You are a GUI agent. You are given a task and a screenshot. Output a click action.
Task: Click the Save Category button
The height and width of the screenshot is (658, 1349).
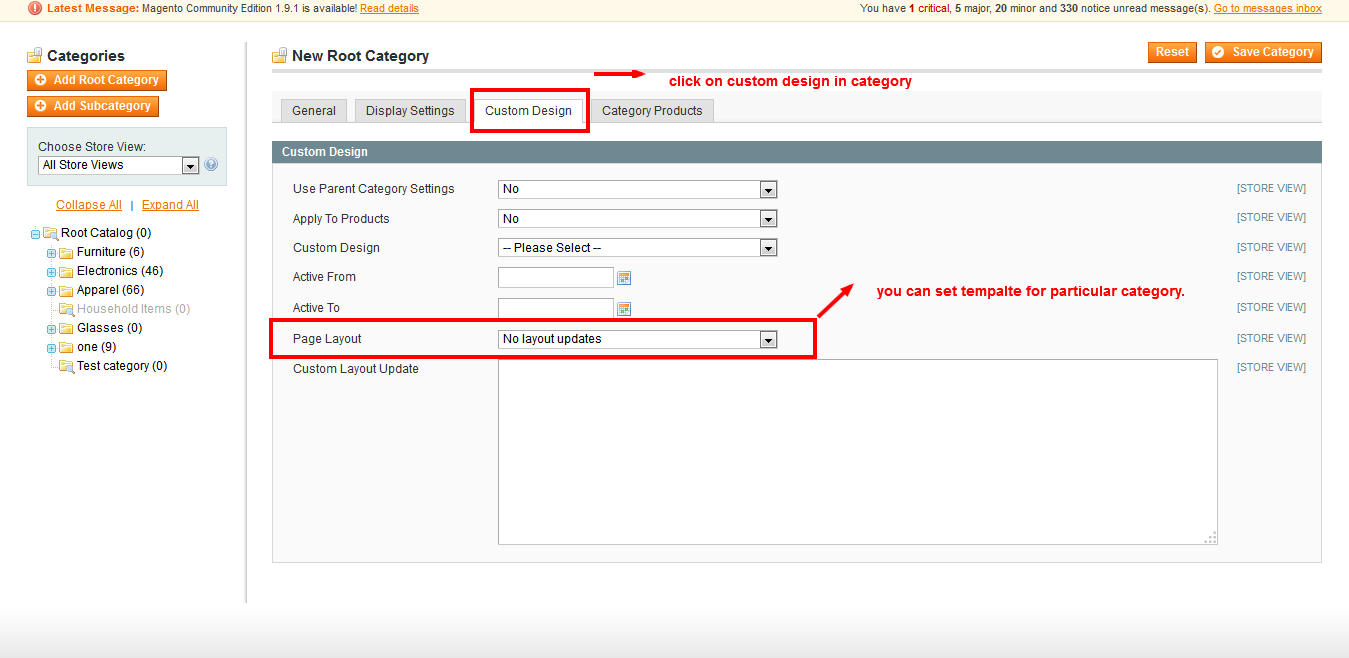[1263, 52]
